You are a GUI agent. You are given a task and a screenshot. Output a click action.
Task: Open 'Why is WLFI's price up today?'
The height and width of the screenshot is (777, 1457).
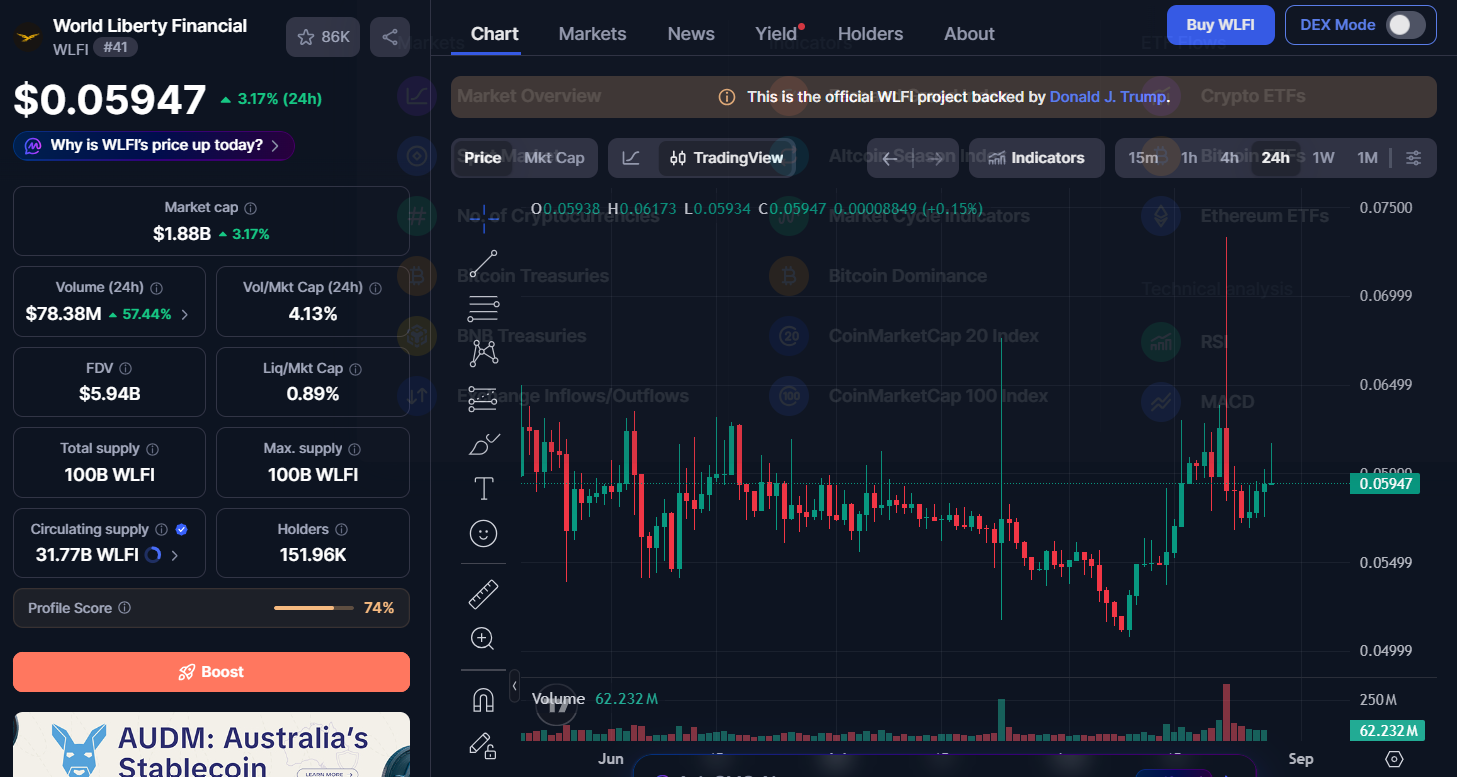pos(154,146)
